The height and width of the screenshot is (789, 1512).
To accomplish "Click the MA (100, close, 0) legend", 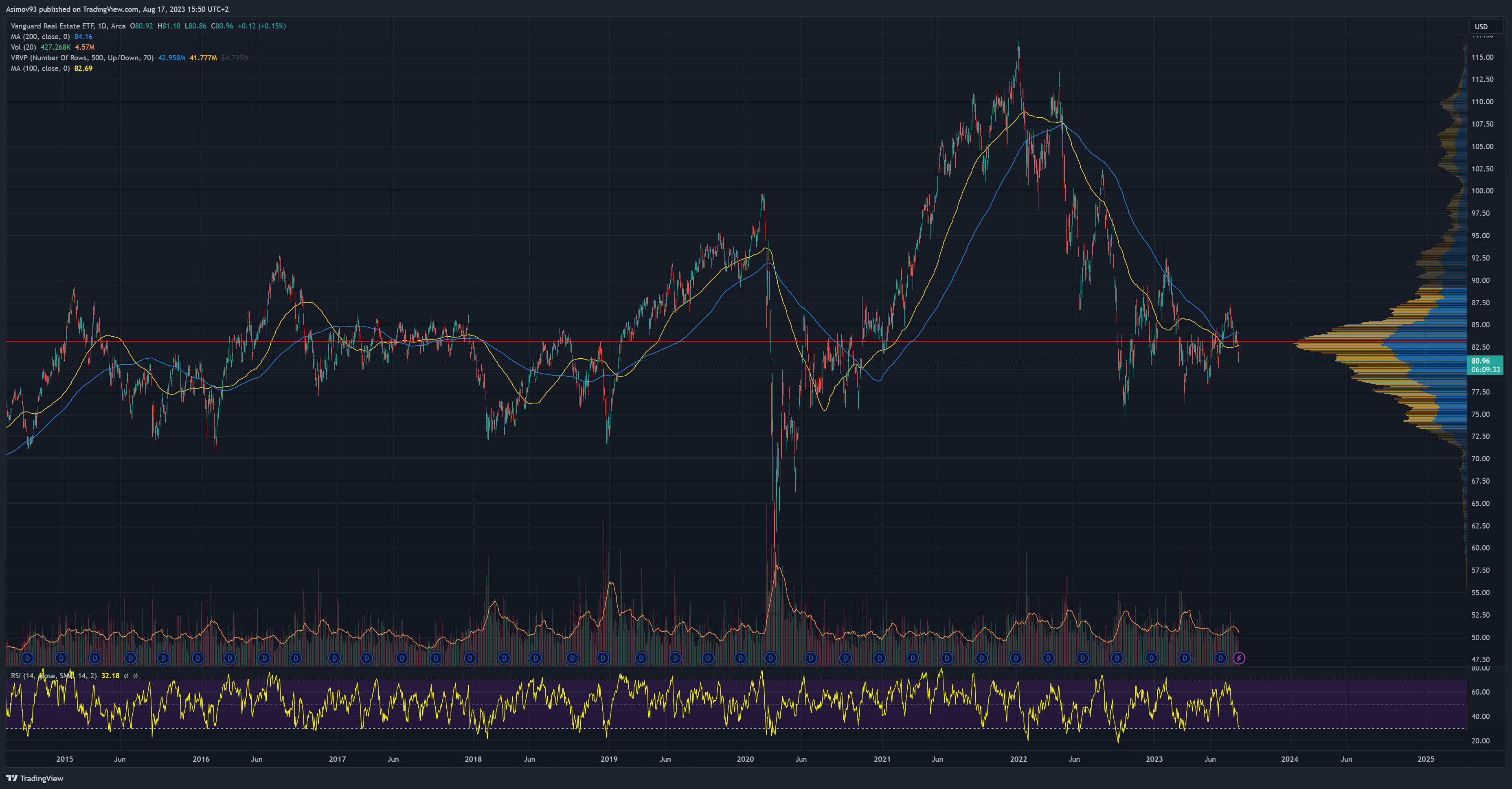I will (40, 68).
